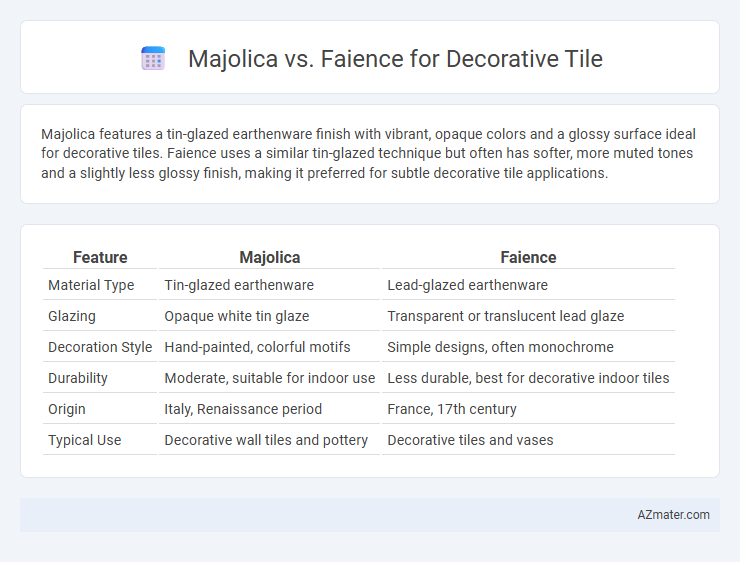Viewport: 740px width, 562px height.
Task: Select the title 'Majolica vs. Faience for Decorative Tile'
Action: point(395,59)
